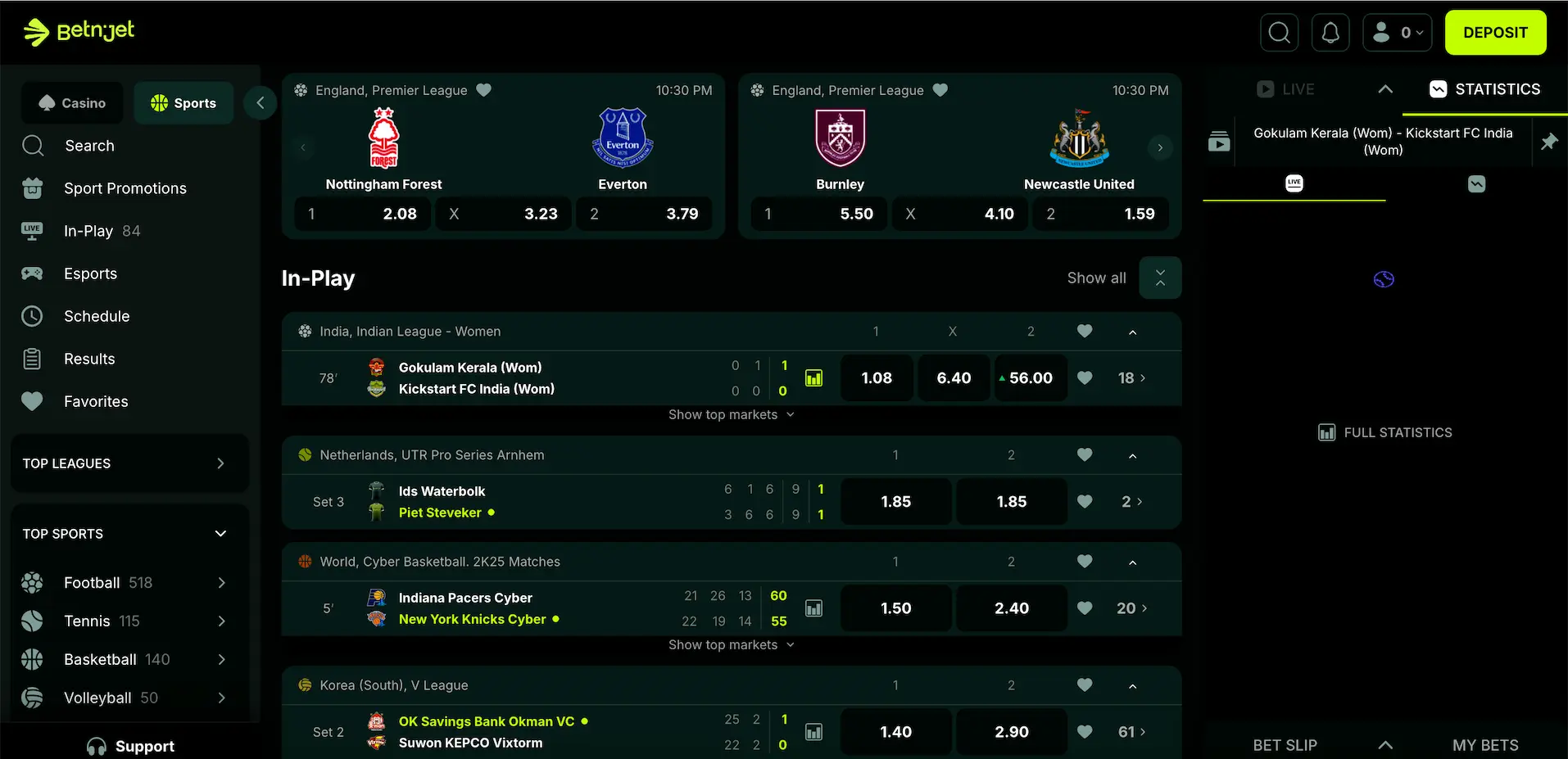Click the Sport Promotions gift icon
Viewport: 1568px width, 759px height.
pyautogui.click(x=33, y=187)
